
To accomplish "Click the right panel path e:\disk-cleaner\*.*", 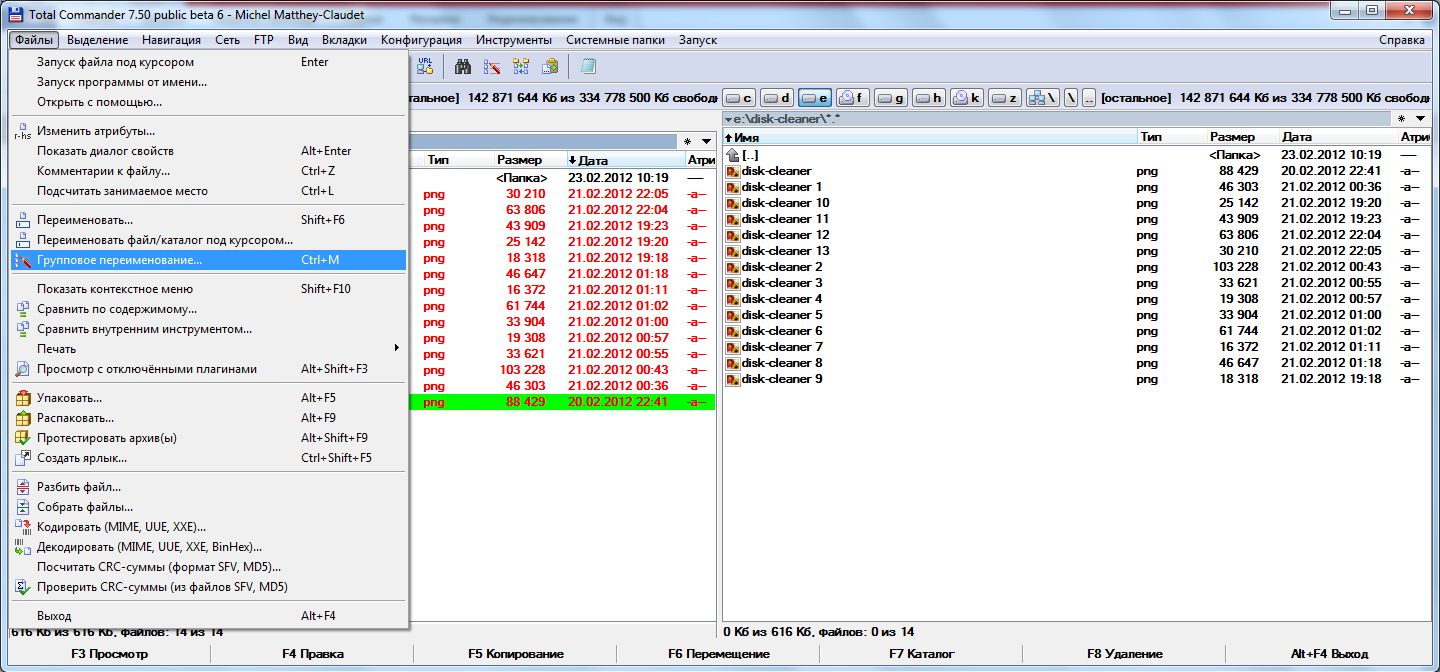I will [786, 119].
